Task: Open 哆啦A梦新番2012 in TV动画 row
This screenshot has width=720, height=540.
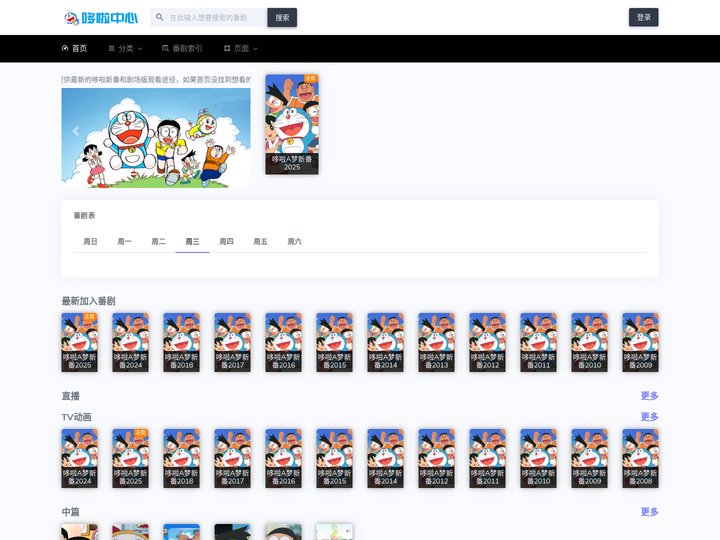Action: pyautogui.click(x=436, y=458)
